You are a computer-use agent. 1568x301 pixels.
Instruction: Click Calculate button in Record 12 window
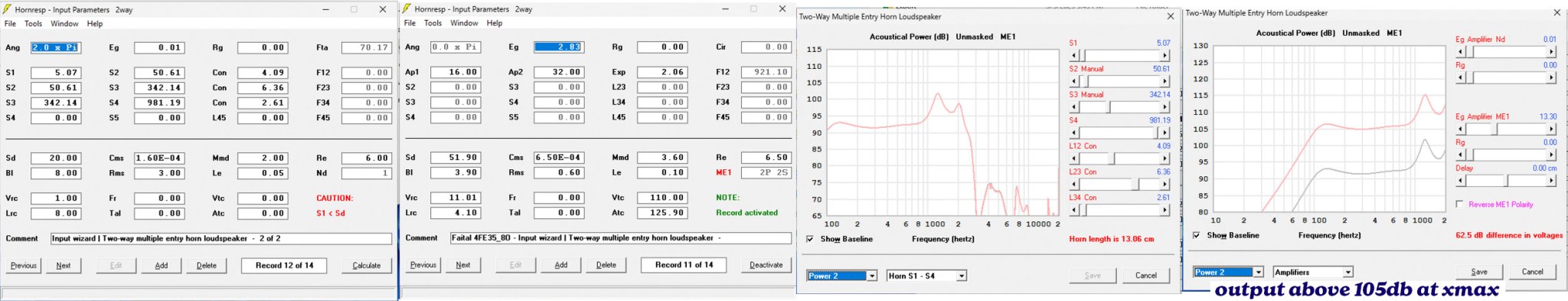pyautogui.click(x=367, y=266)
